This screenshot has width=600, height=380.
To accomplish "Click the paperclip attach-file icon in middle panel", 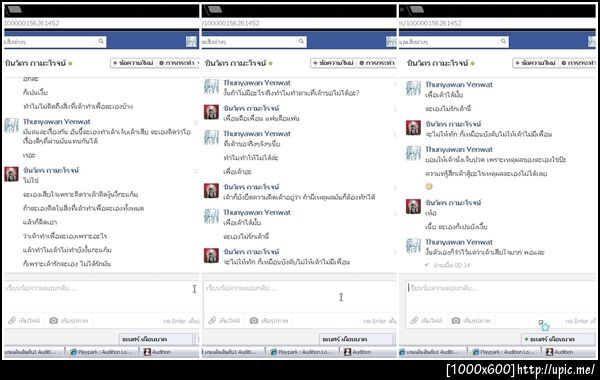I will pos(212,320).
